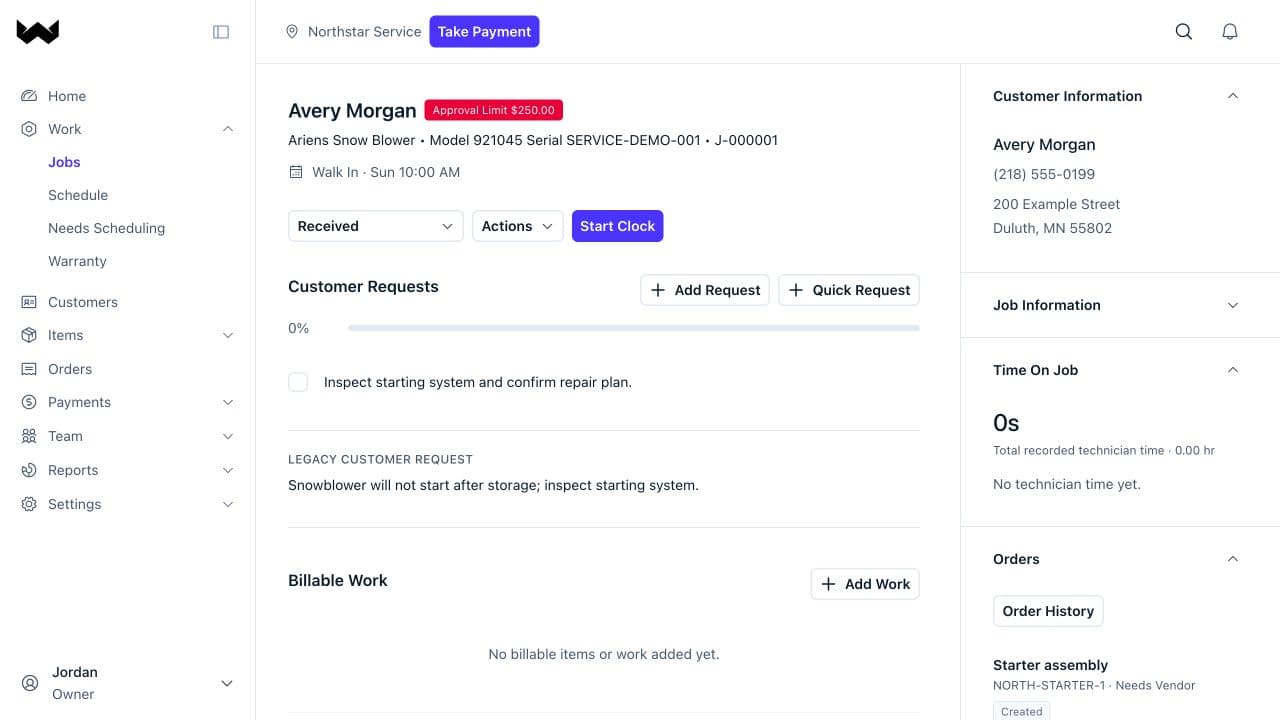The width and height of the screenshot is (1280, 720).
Task: Click the location pin icon beside Northstar Service
Action: pyautogui.click(x=292, y=32)
